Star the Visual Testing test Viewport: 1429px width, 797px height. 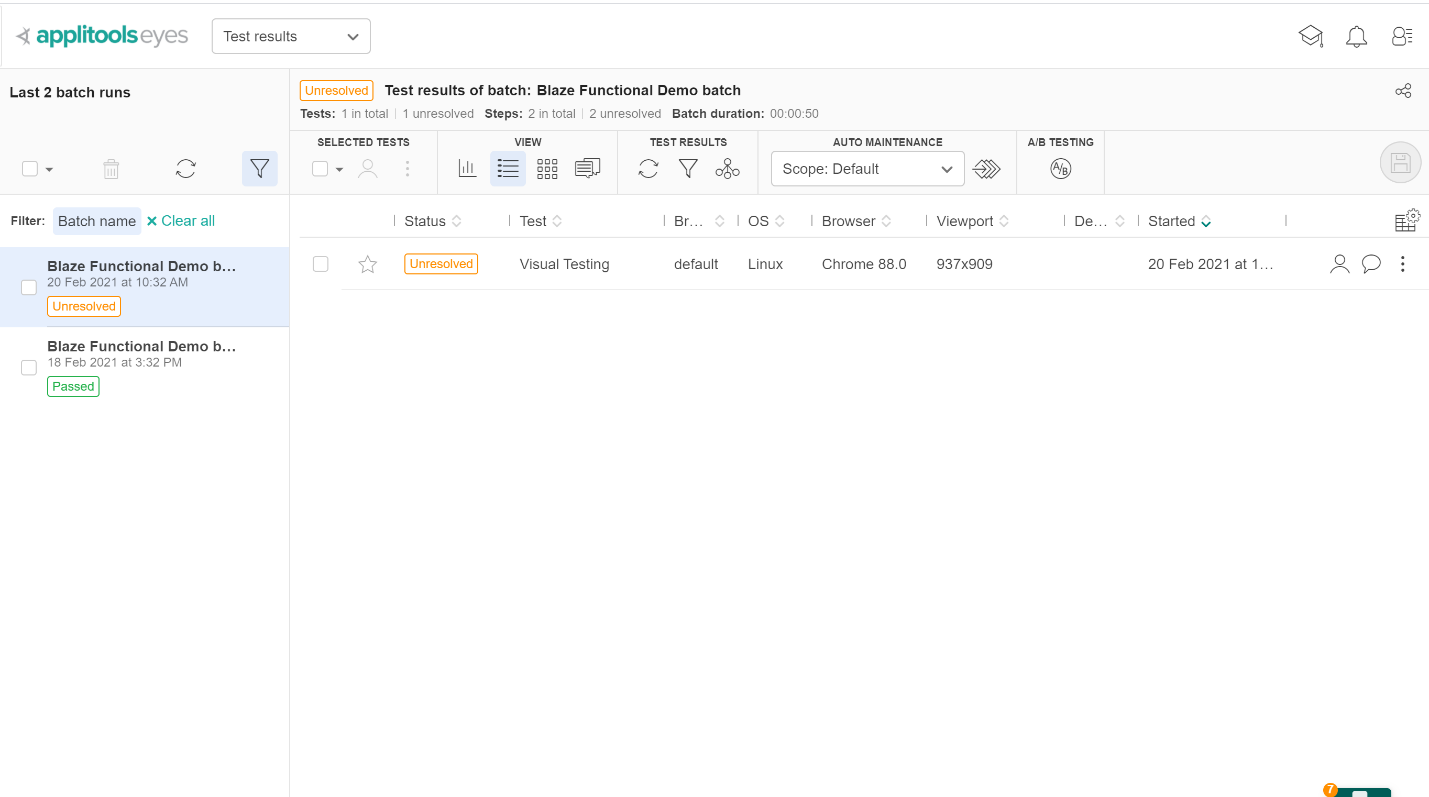click(368, 264)
